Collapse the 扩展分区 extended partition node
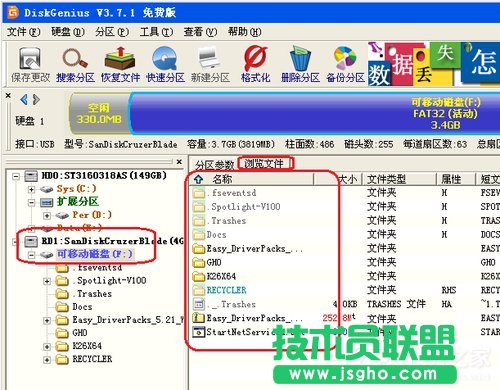Image resolution: width=500 pixels, height=390 pixels. tap(31, 202)
